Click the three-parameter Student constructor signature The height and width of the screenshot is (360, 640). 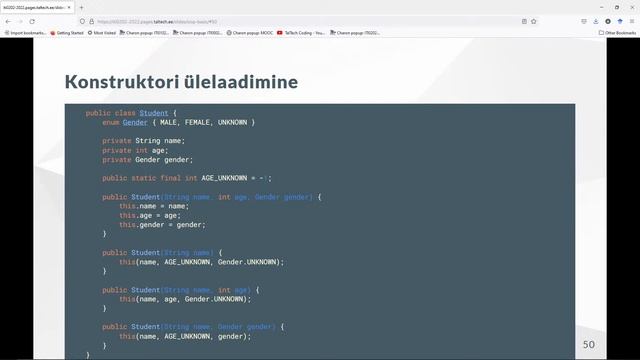[211, 197]
